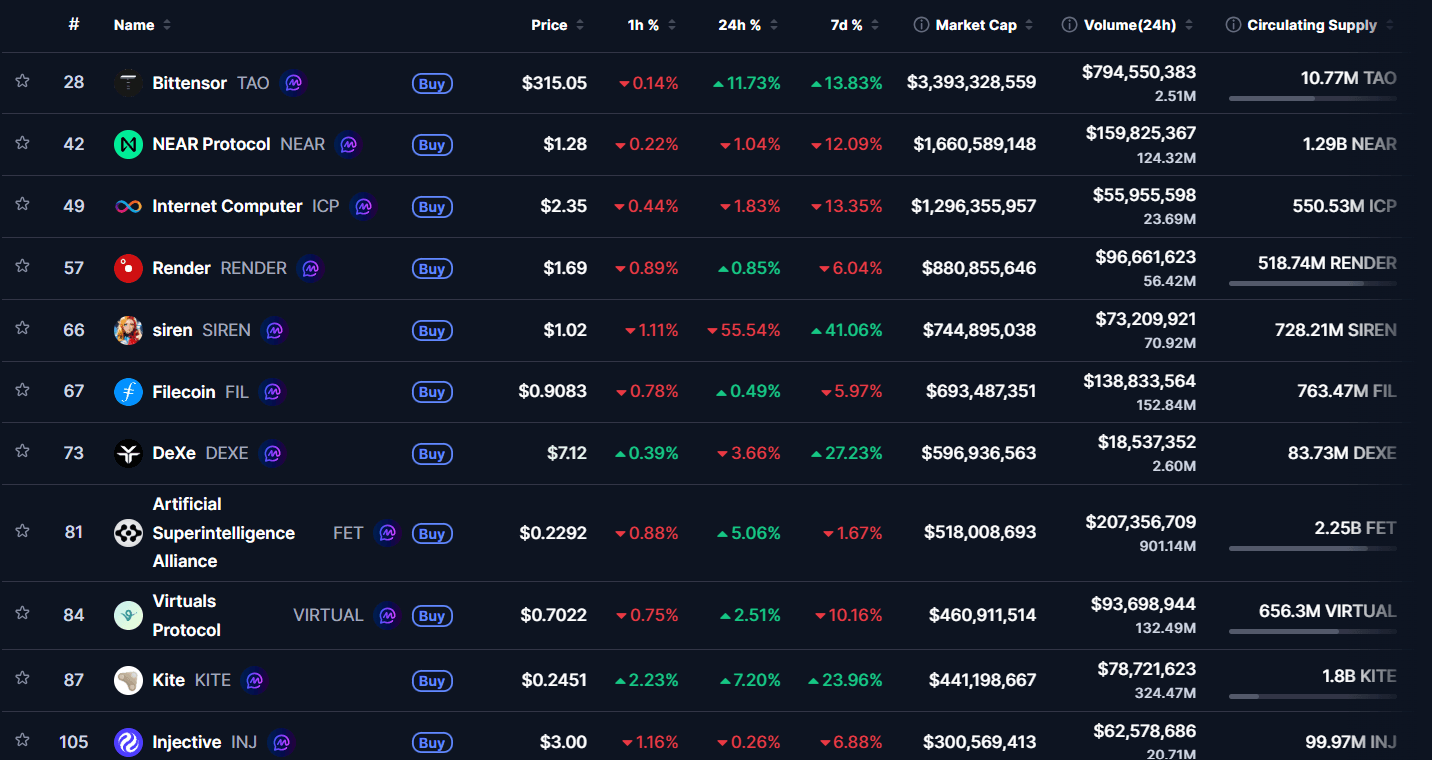Click Render circulating supply bar
The image size is (1432, 760).
coord(1312,284)
